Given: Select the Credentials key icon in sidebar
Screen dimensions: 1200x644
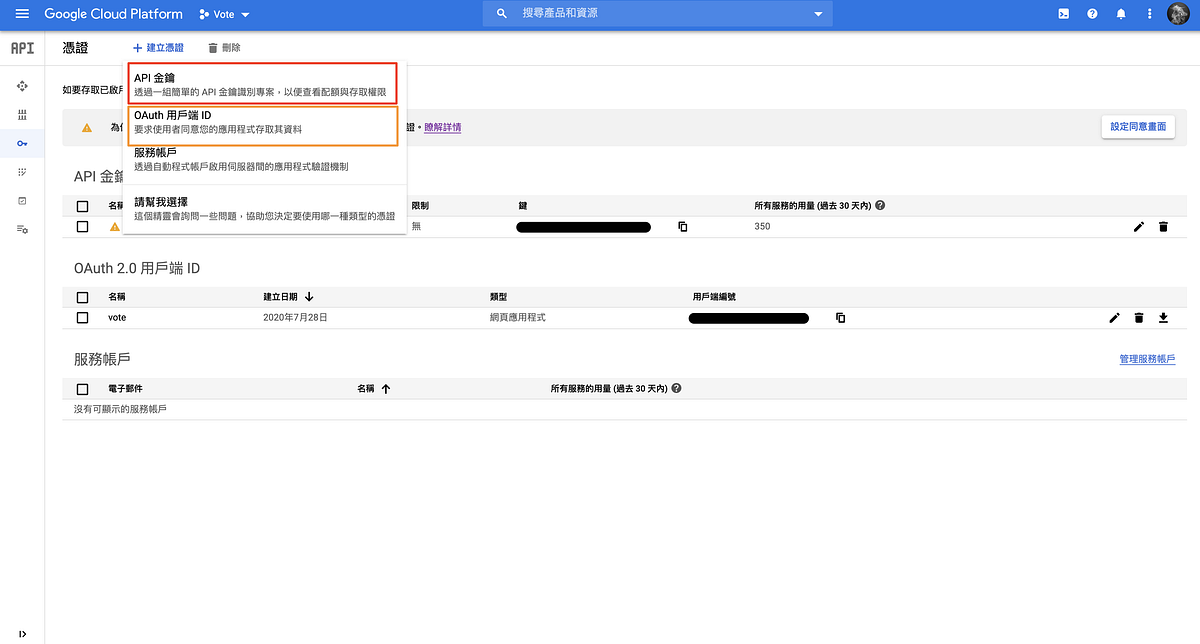Looking at the screenshot, I should click(22, 143).
